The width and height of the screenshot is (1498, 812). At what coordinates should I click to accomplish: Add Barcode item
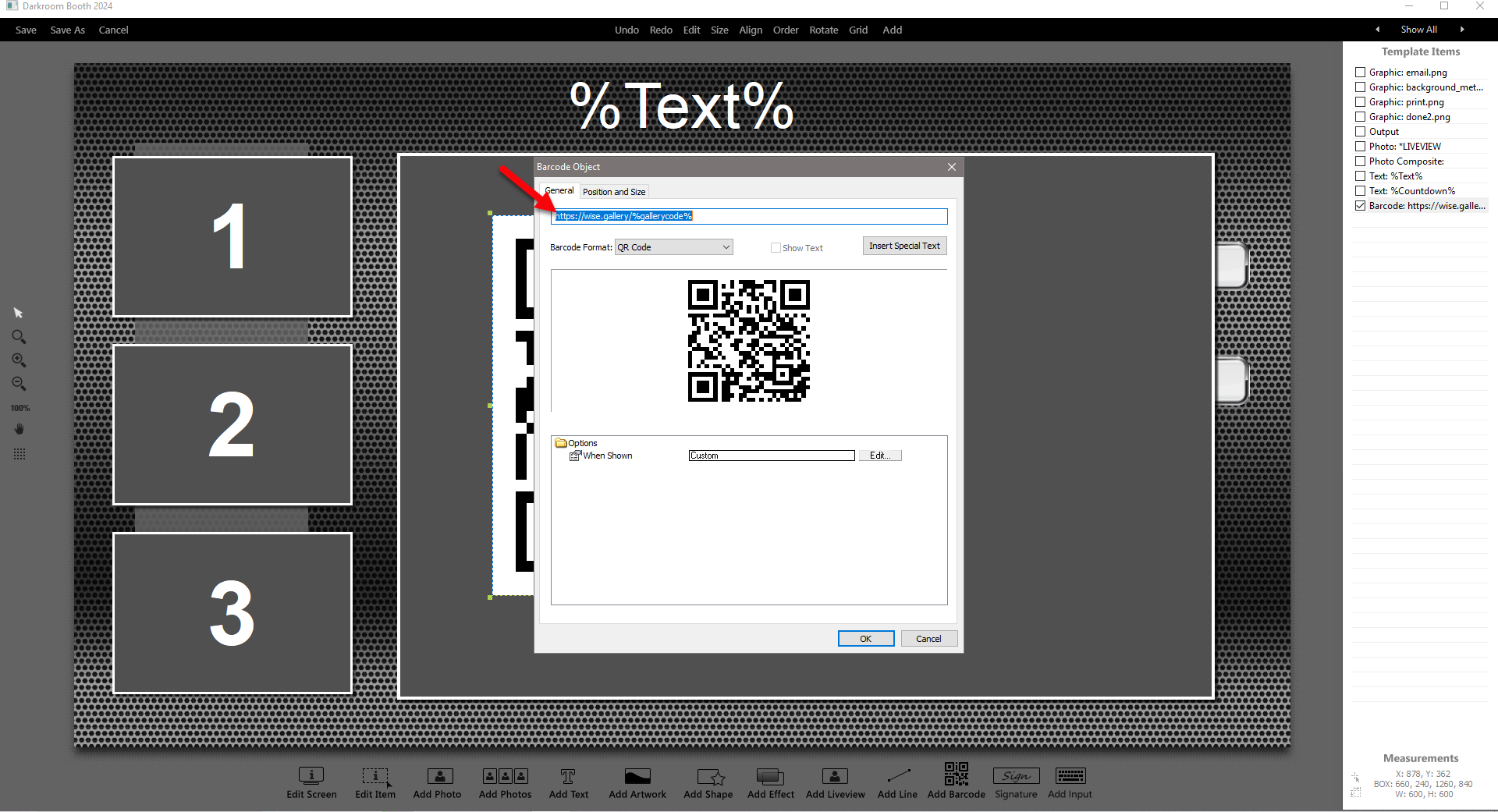pos(956,781)
